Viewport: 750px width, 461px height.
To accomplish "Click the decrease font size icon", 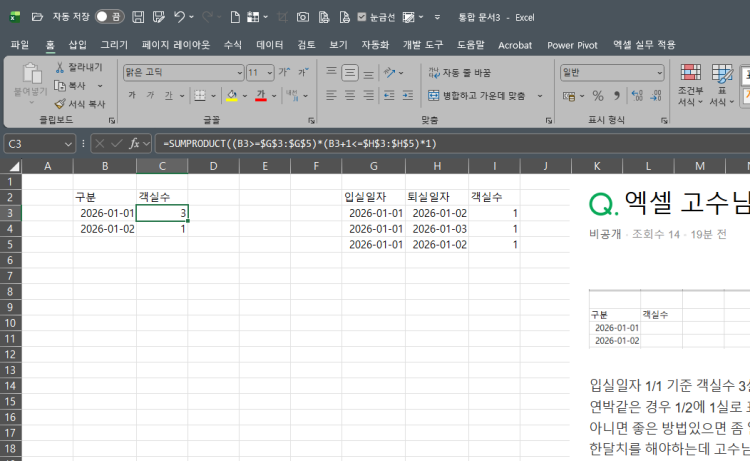I will [x=303, y=72].
